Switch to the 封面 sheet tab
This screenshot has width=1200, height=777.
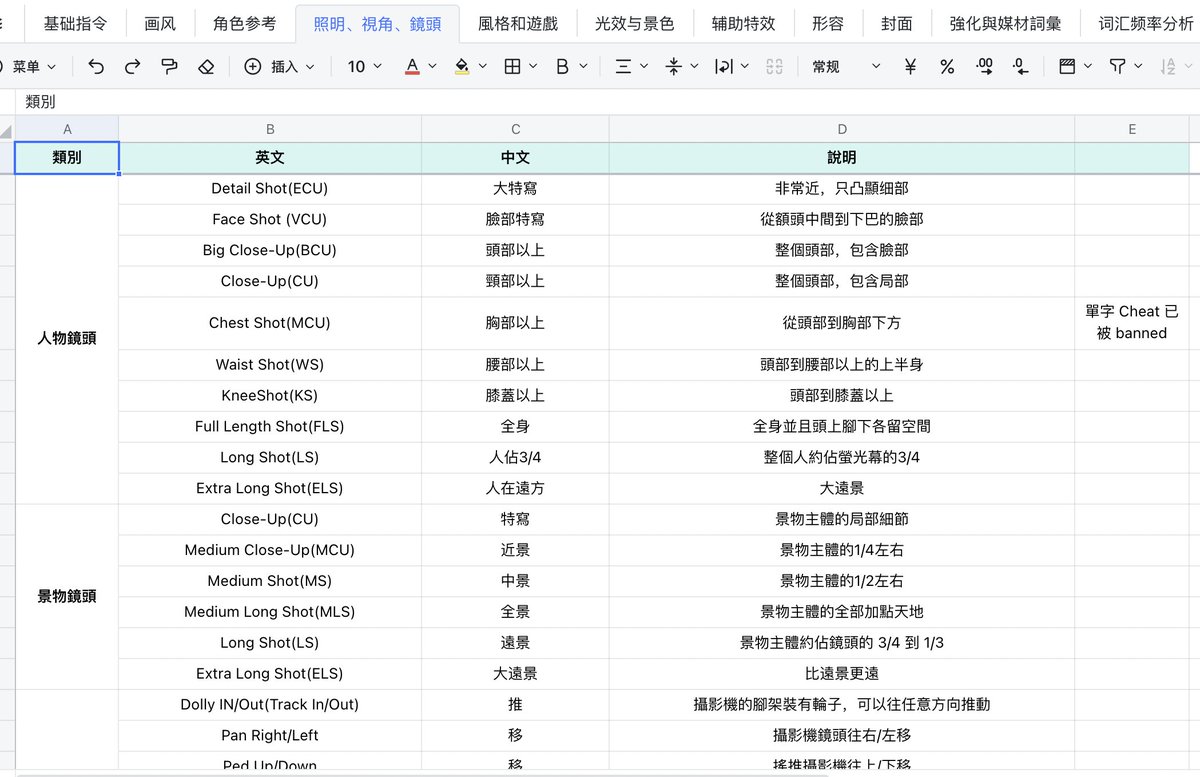click(x=897, y=23)
